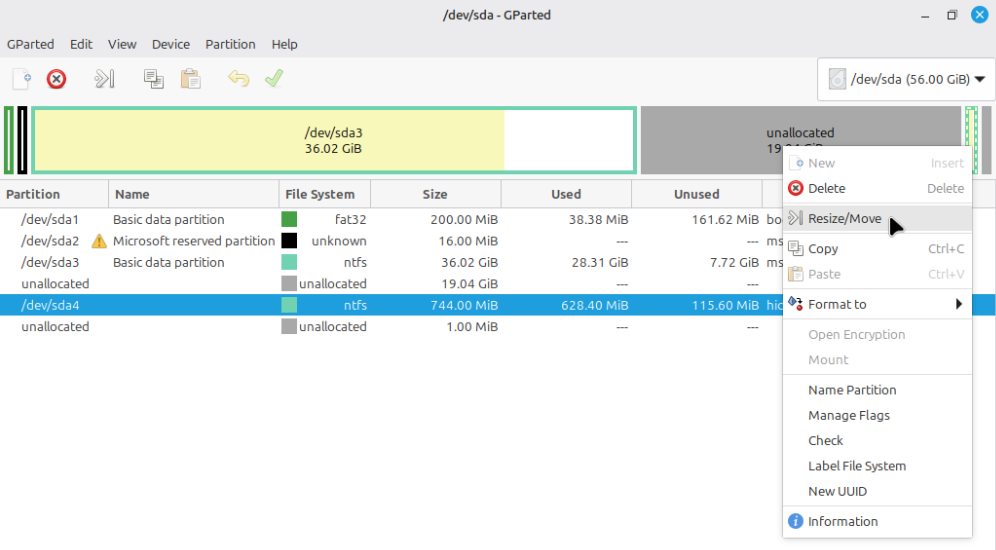The height and width of the screenshot is (550, 996).
Task: Click the teal ntfs swatch for /dev/sda3
Action: tap(289, 262)
